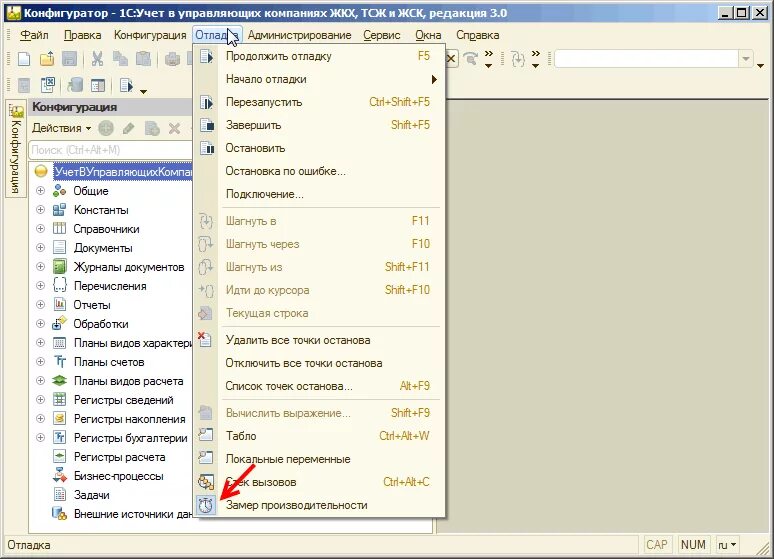Select Планы счетов tree item
774x559 pixels.
pyautogui.click(x=109, y=362)
